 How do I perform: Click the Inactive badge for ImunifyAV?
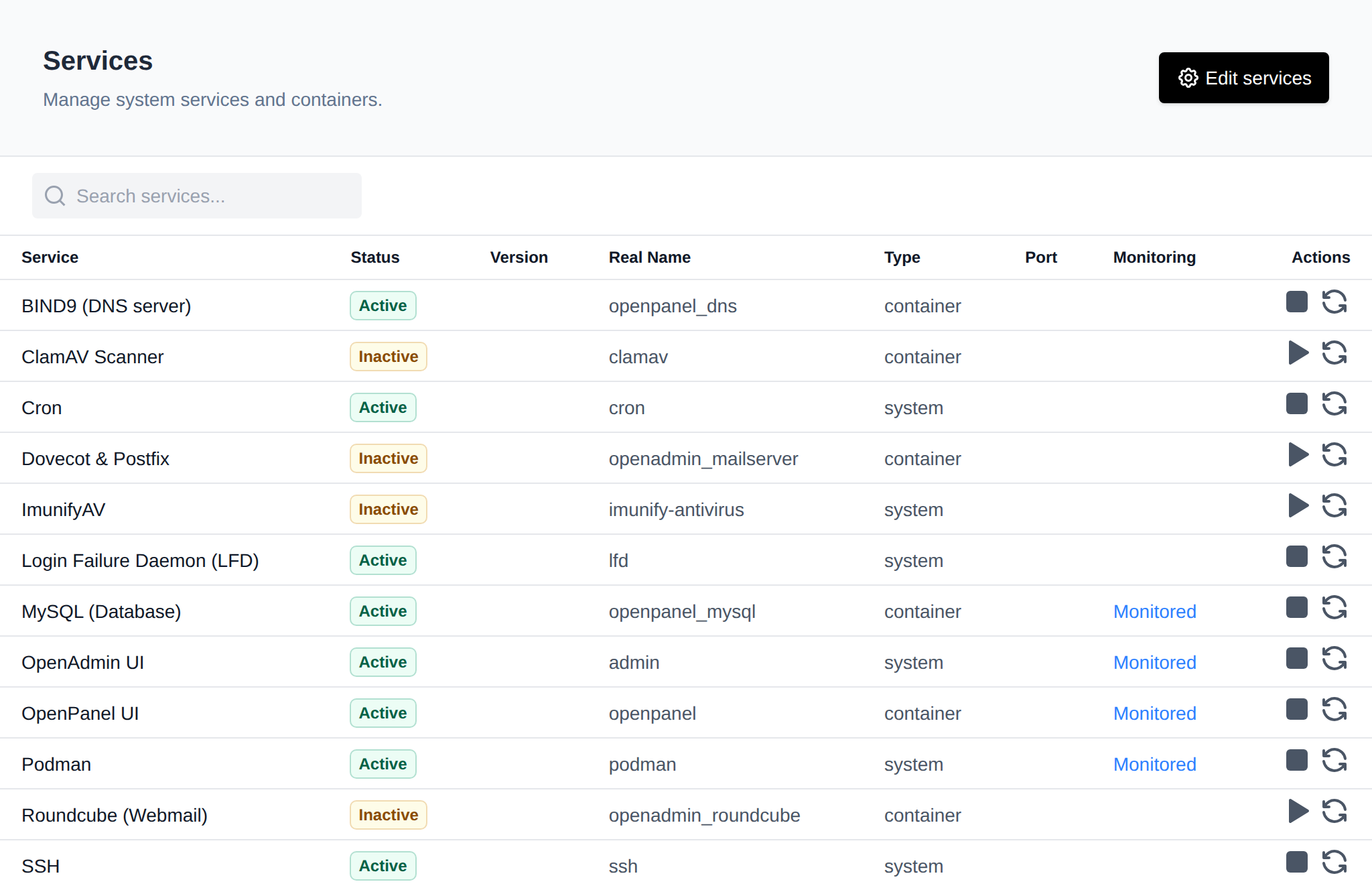(389, 509)
